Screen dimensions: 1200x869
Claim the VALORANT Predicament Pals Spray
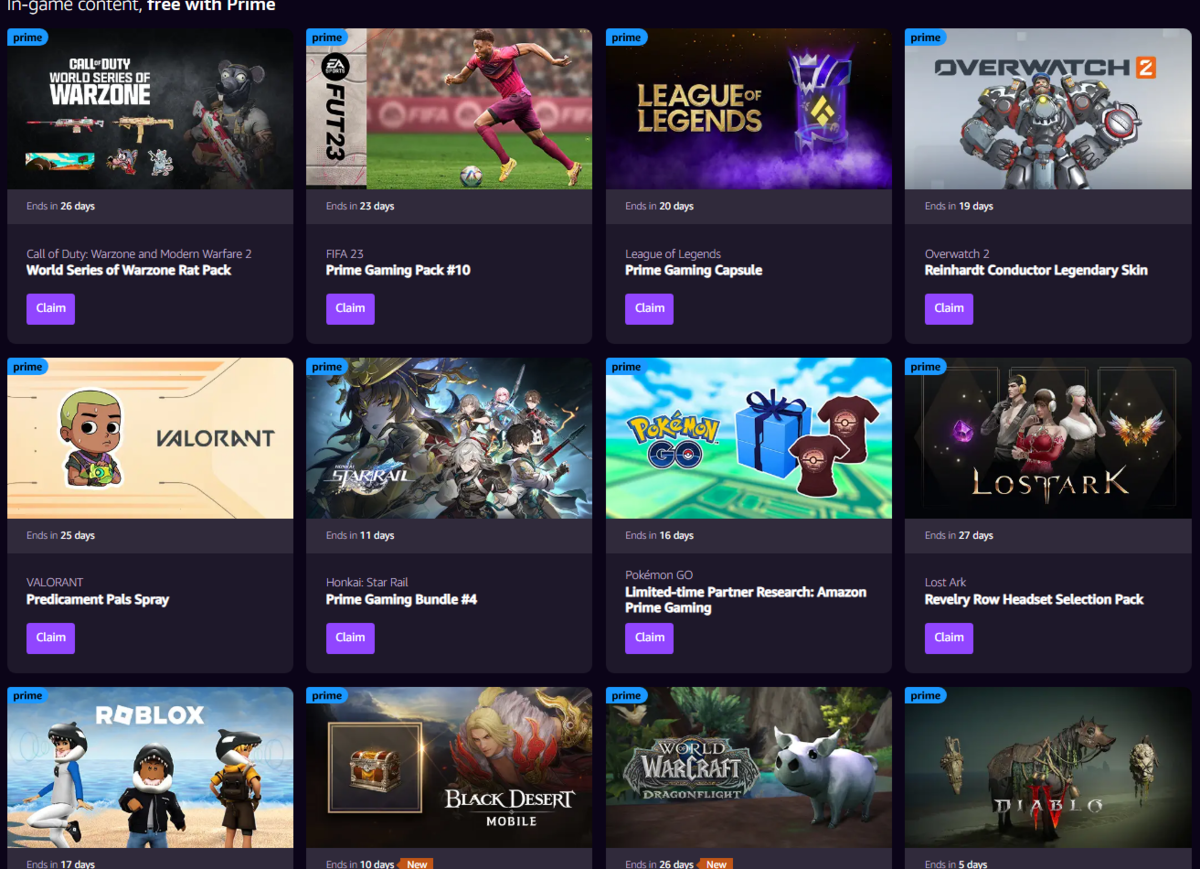[50, 637]
